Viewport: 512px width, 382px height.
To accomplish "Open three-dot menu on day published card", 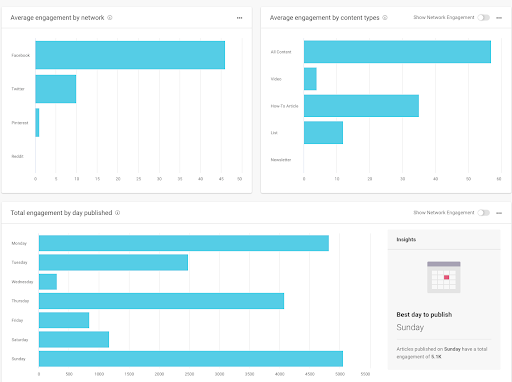I will click(499, 213).
